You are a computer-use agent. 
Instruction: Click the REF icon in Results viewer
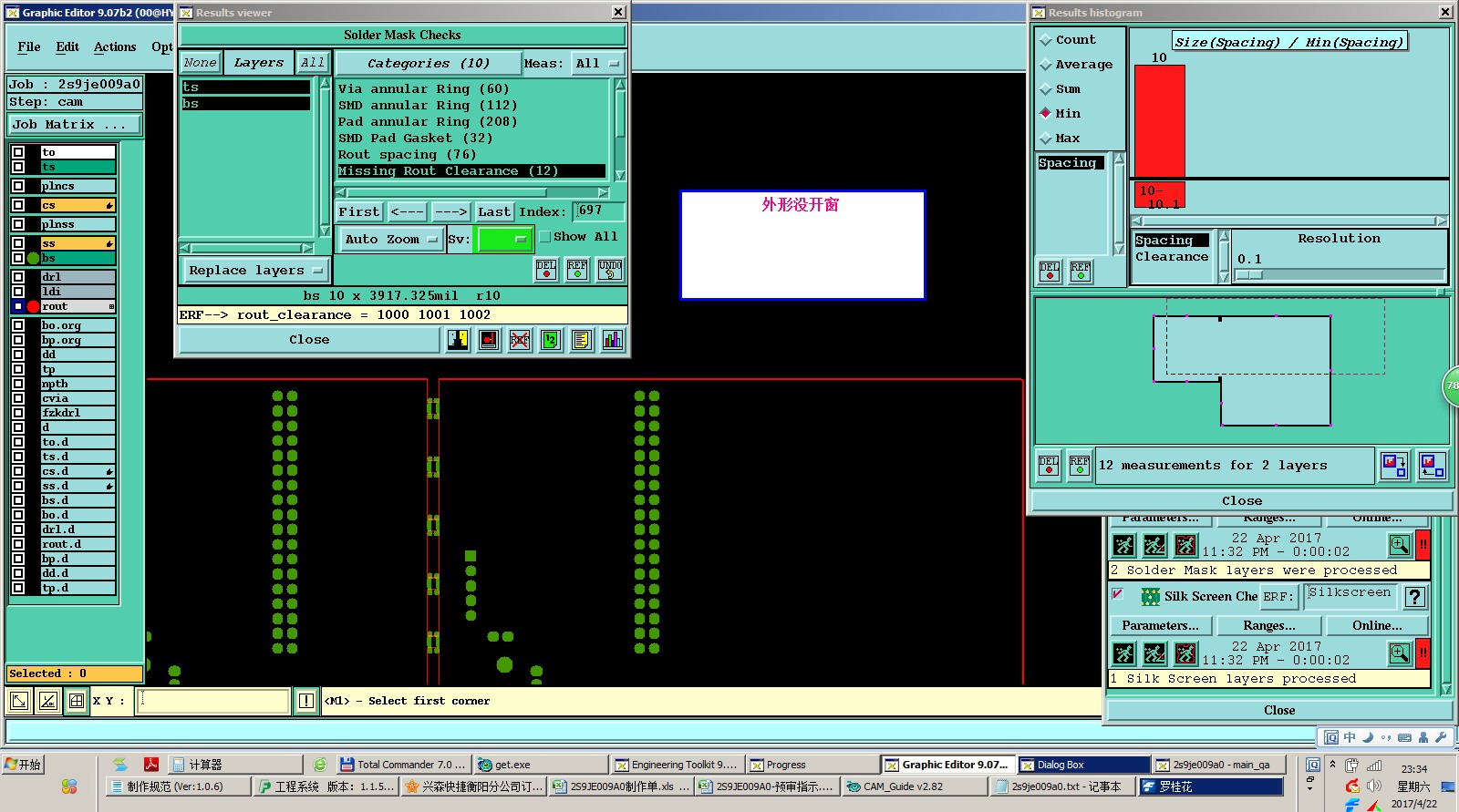tap(577, 270)
